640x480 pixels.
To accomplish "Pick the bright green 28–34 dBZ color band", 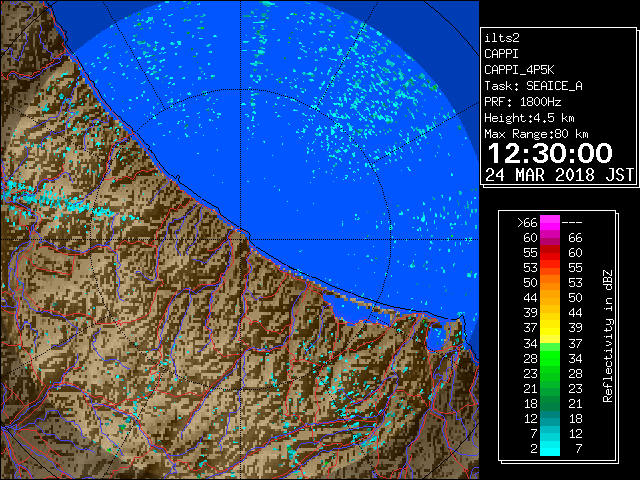I will tap(550, 358).
